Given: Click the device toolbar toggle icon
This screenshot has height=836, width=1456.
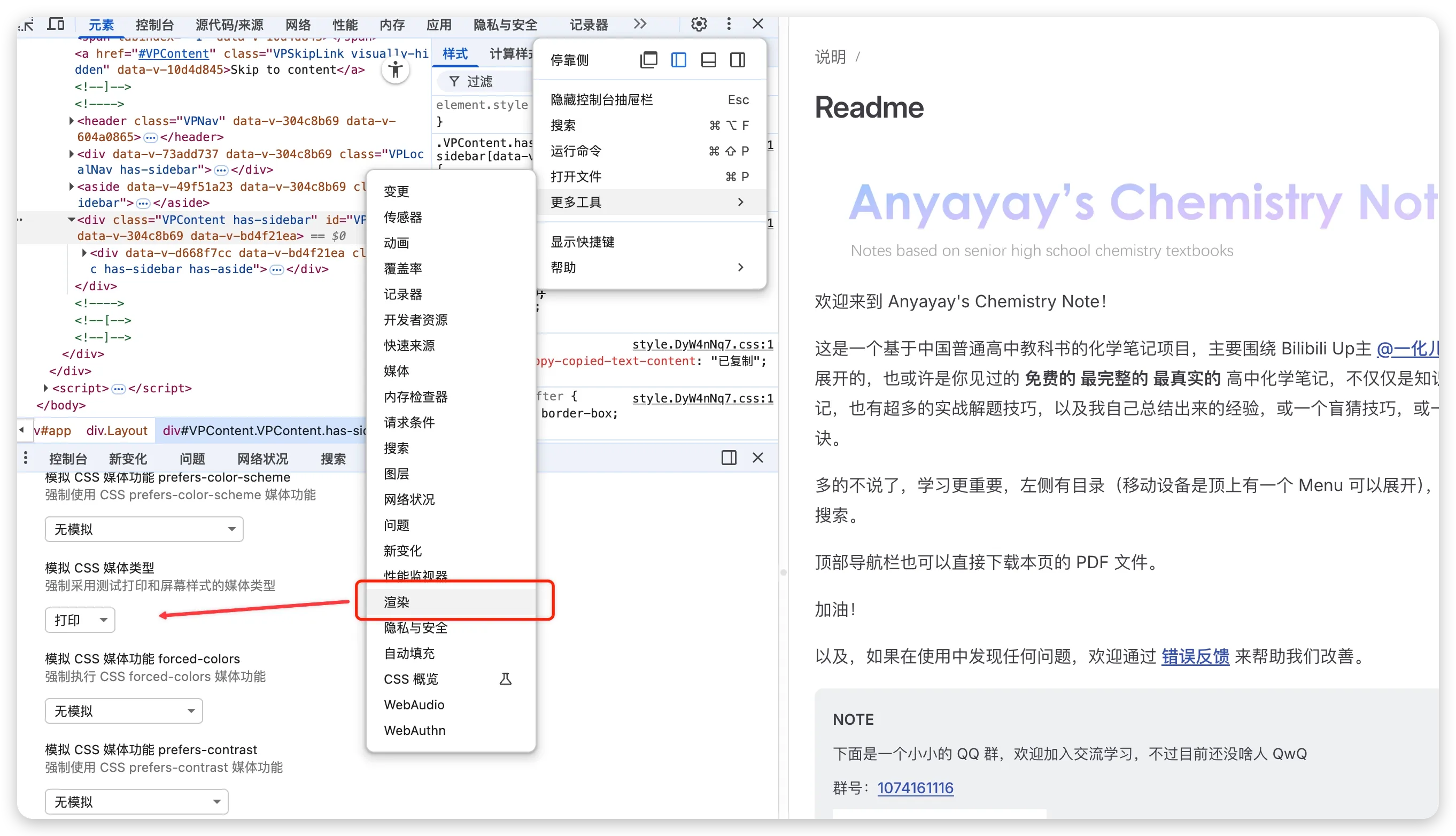Looking at the screenshot, I should pyautogui.click(x=56, y=24).
